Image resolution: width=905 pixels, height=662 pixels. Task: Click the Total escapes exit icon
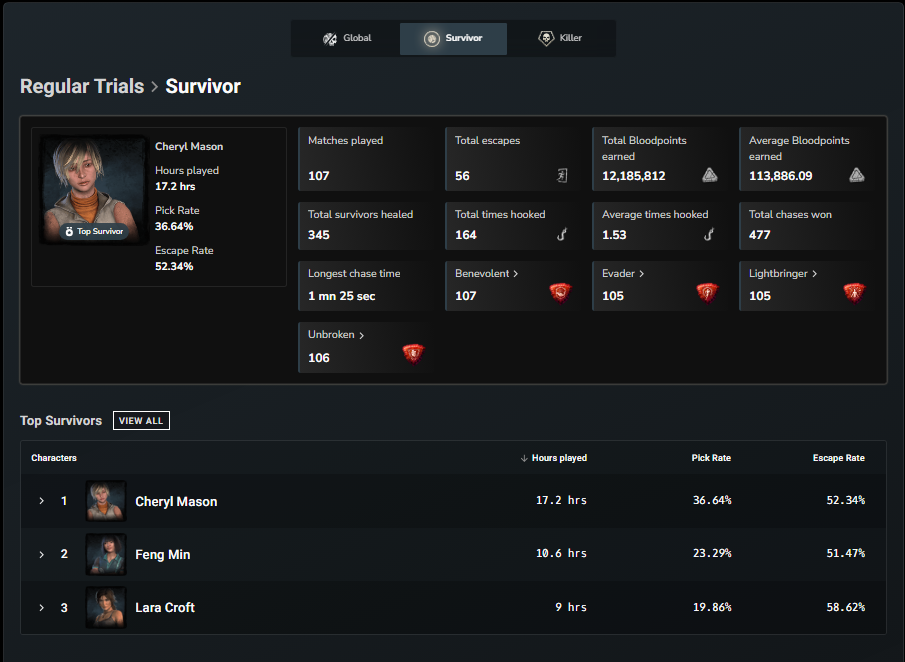(562, 175)
